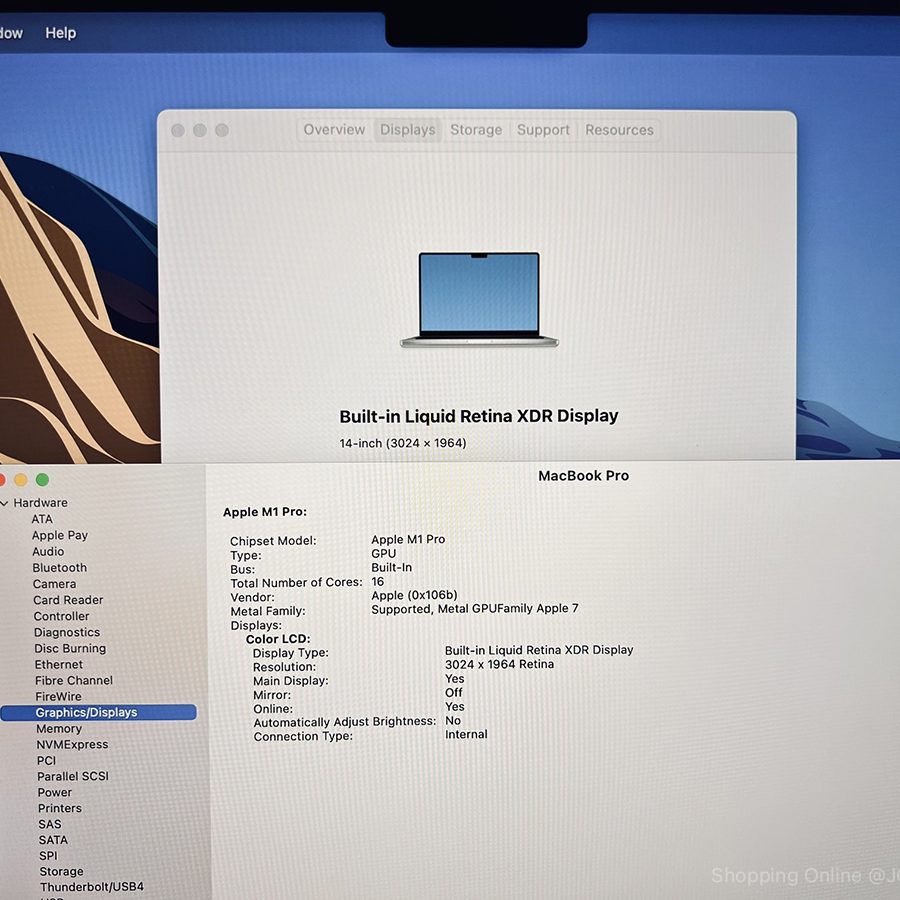Select Ethernet in the sidebar
Image resolution: width=900 pixels, height=900 pixels.
(59, 664)
